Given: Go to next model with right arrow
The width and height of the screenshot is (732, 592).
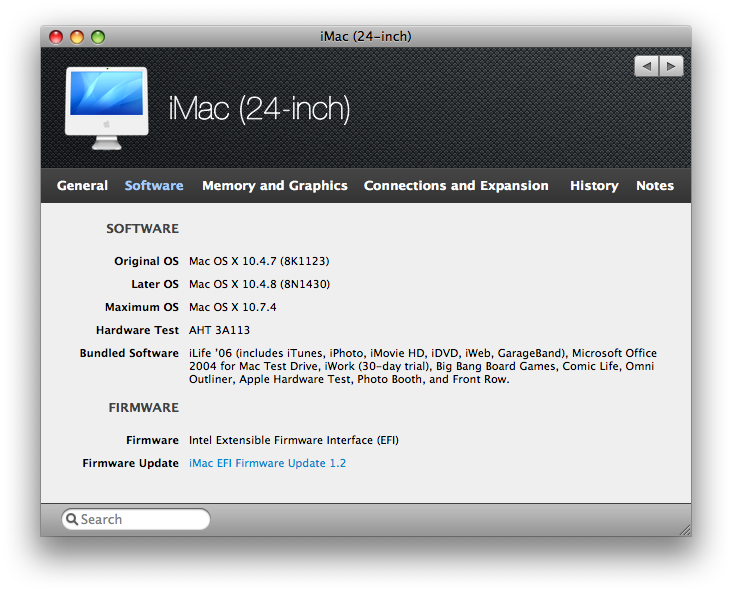Looking at the screenshot, I should tap(671, 66).
